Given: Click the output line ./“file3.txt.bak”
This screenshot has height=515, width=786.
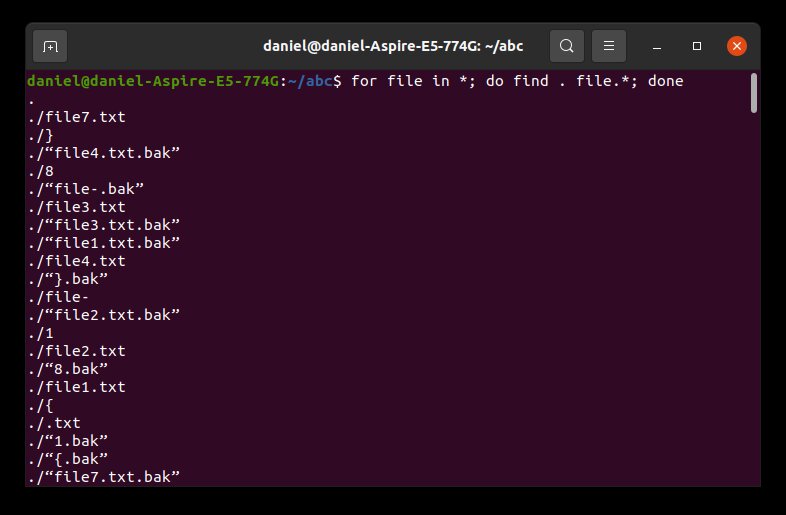Looking at the screenshot, I should tap(104, 225).
